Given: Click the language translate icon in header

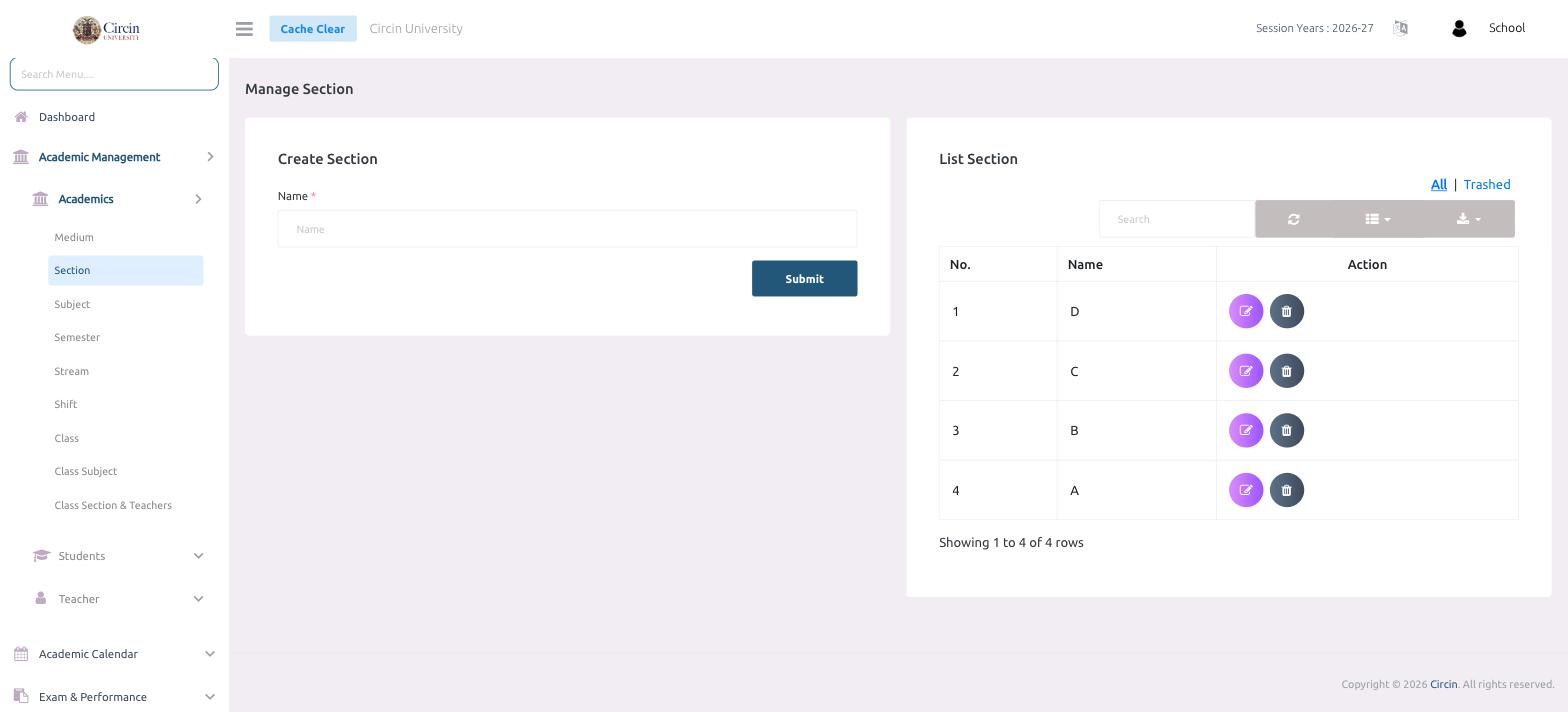Looking at the screenshot, I should click(1400, 28).
